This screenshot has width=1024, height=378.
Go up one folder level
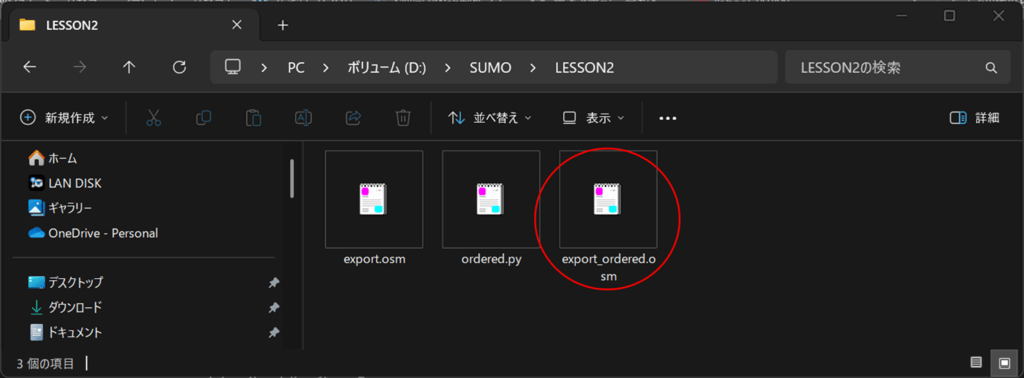(x=129, y=67)
